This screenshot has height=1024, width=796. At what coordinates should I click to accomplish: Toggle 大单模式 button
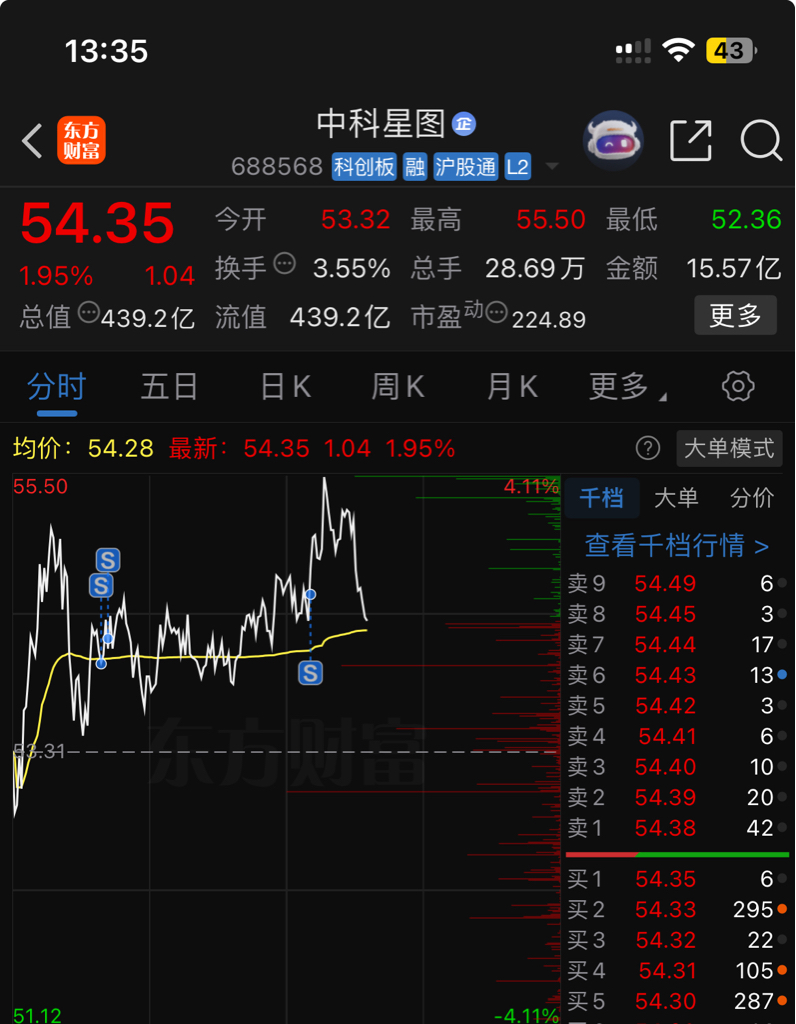[x=729, y=449]
